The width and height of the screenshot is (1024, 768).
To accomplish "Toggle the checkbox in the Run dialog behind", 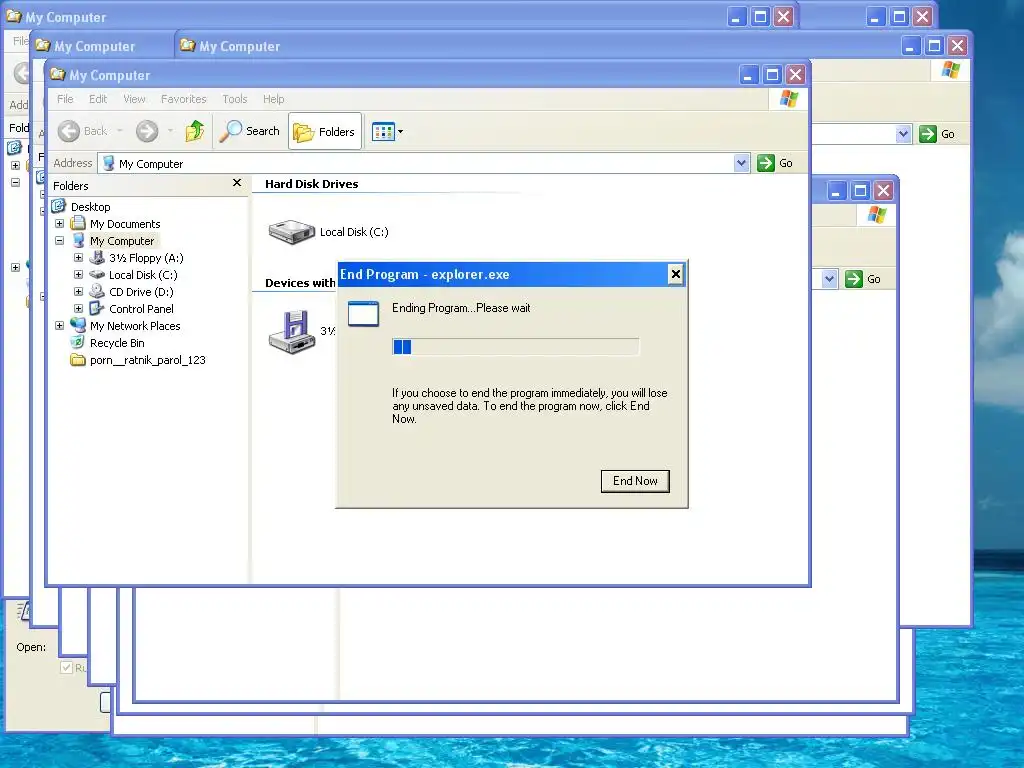I will click(x=66, y=667).
